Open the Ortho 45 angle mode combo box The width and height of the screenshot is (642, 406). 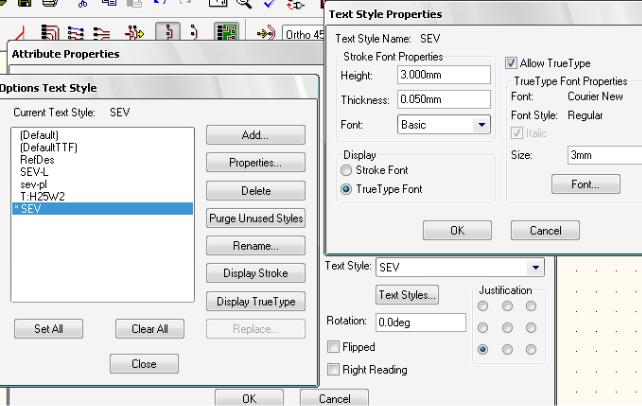(303, 34)
